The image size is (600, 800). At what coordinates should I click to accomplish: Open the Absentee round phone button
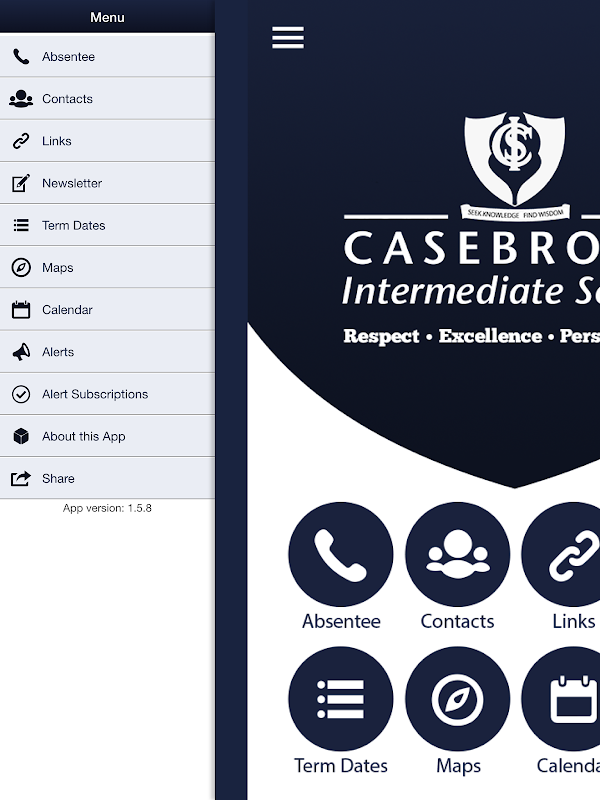click(x=341, y=554)
